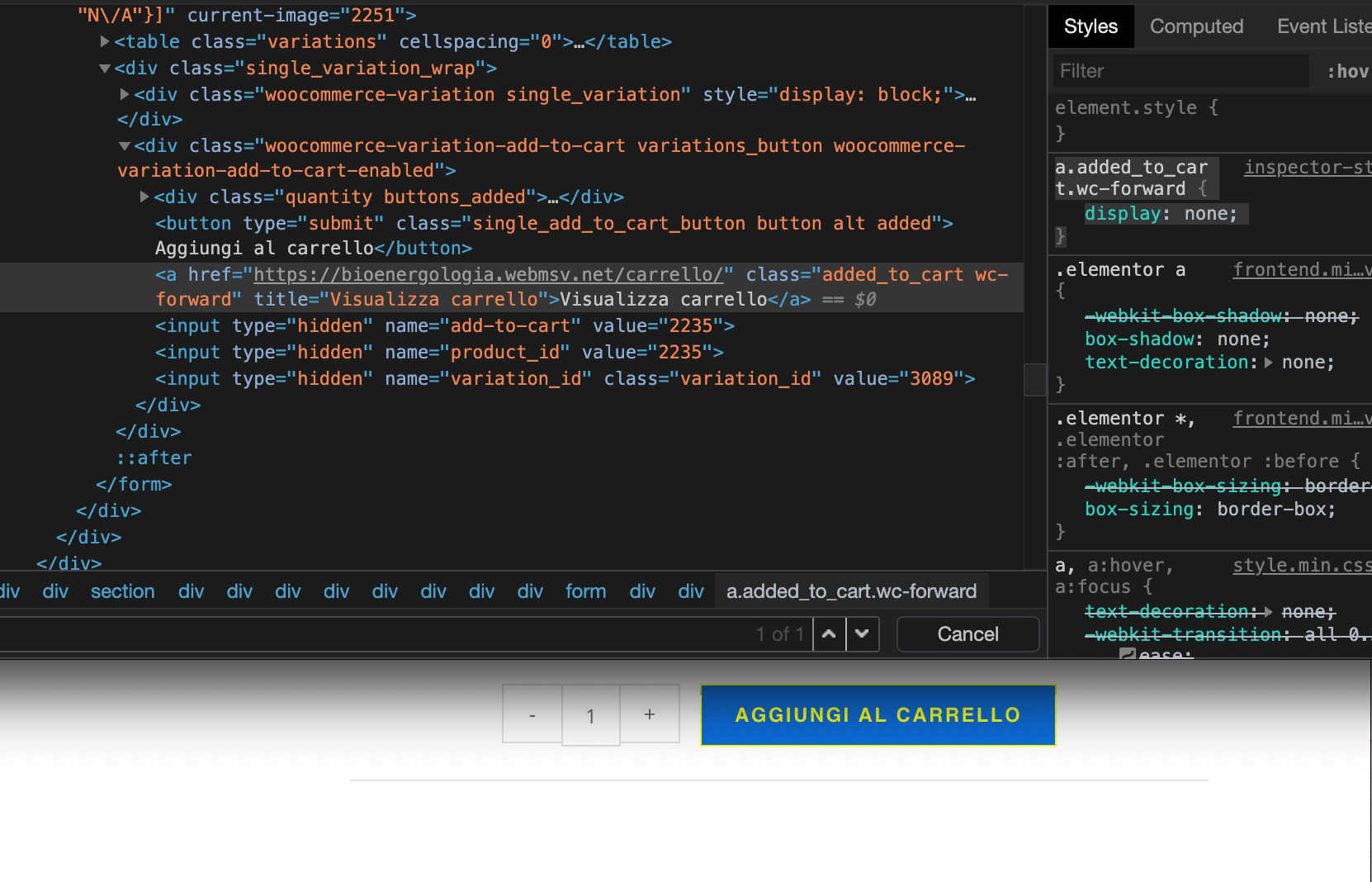Screen dimensions: 1372x882
Task: Click the minus quantity button
Action: (x=532, y=714)
